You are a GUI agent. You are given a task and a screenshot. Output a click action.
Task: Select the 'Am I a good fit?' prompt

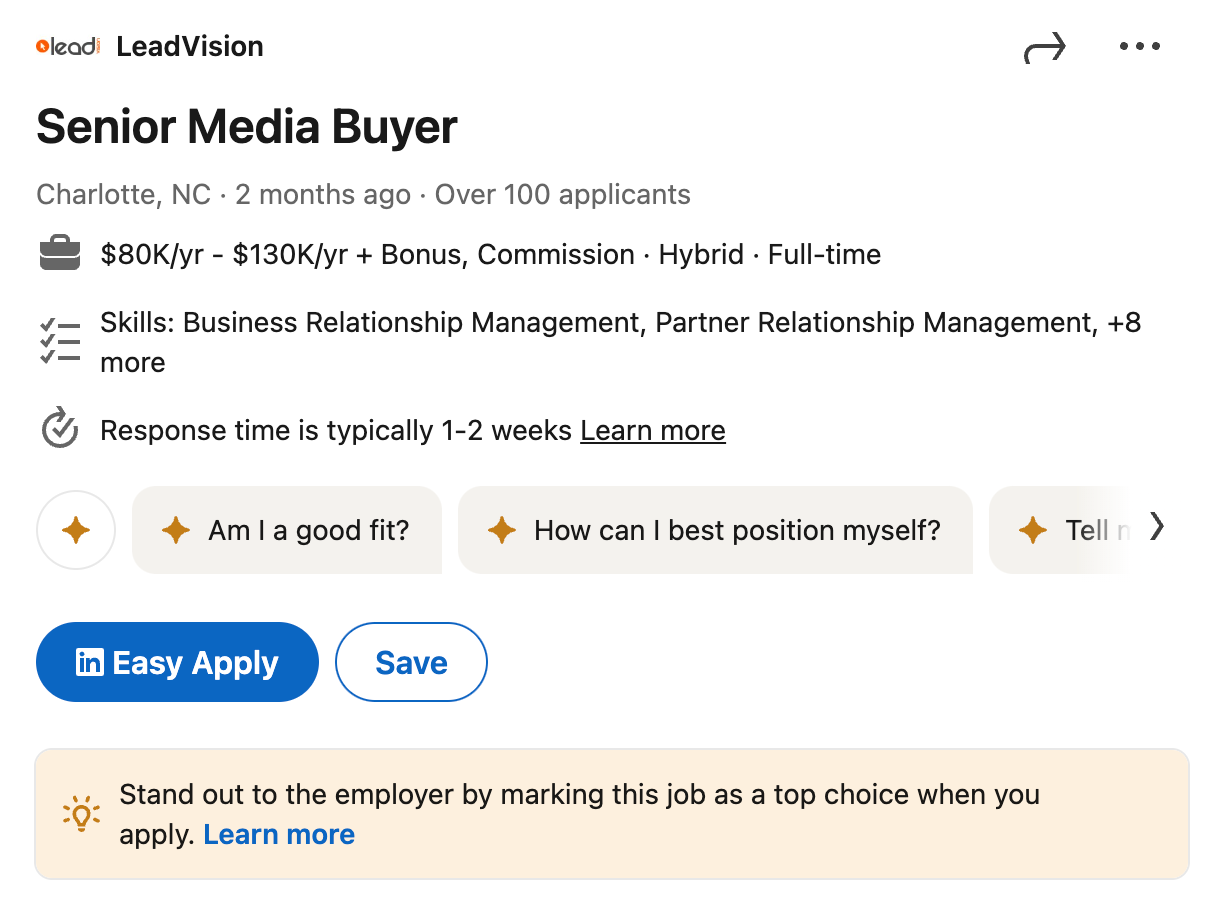pos(287,530)
